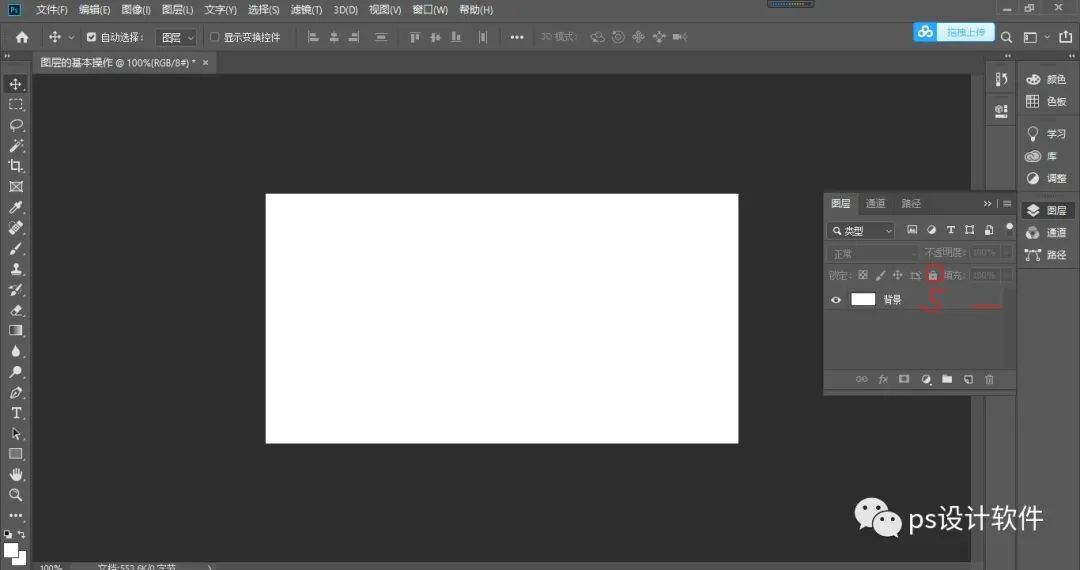
Task: Select the Frame tool
Action: (16, 187)
